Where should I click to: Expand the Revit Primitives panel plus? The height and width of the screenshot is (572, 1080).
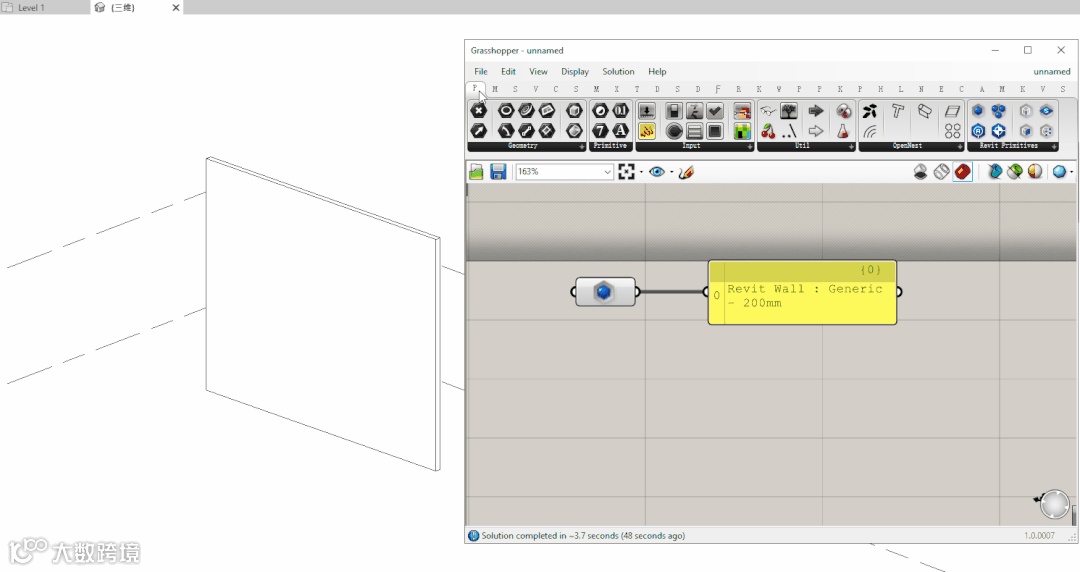tap(1054, 146)
